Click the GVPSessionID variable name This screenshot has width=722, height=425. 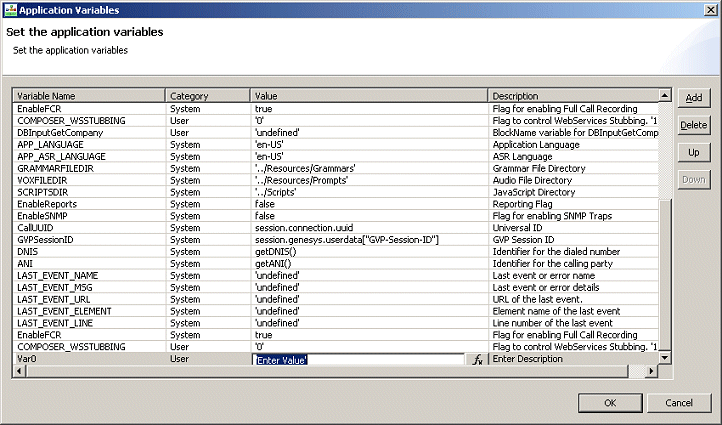click(x=46, y=240)
